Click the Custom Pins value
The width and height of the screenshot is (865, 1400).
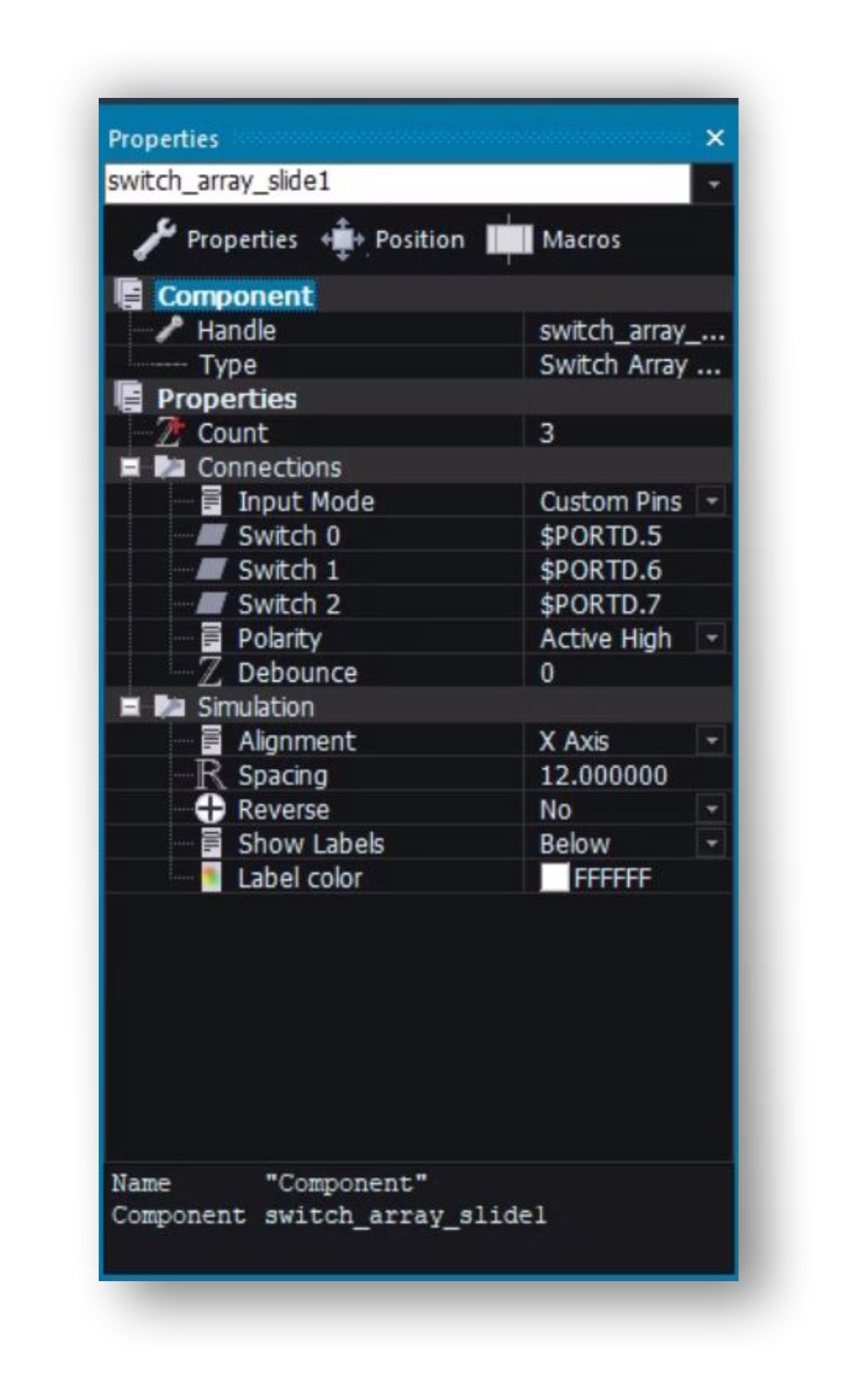click(x=610, y=502)
